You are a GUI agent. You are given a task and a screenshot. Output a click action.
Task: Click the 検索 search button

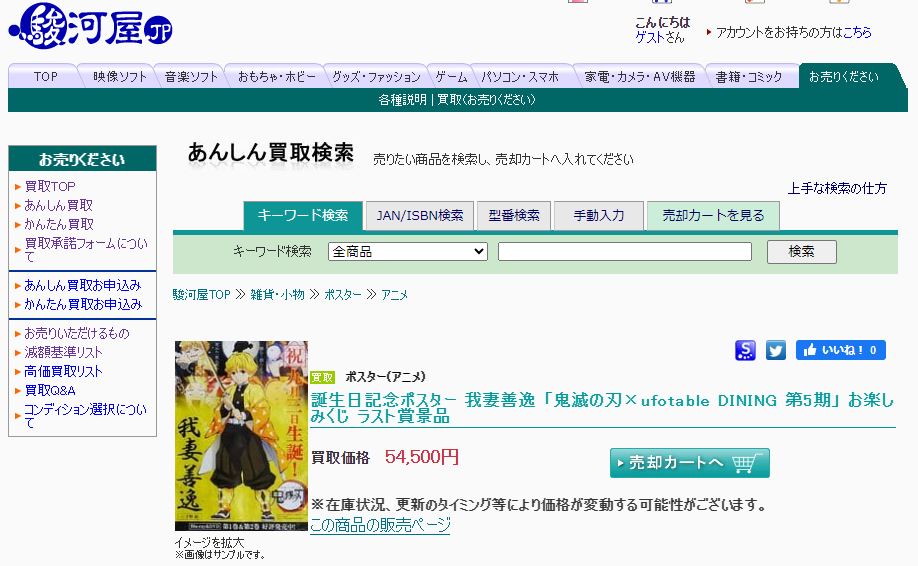[x=801, y=252]
